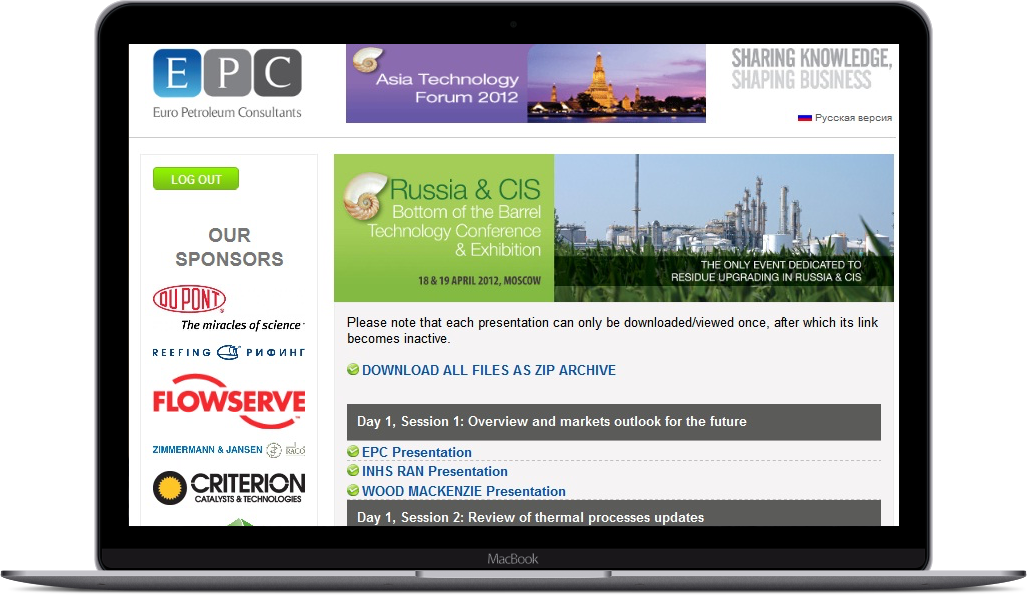Open the Zimmermann & Jansen sponsor logo
The height and width of the screenshot is (595, 1027).
229,450
